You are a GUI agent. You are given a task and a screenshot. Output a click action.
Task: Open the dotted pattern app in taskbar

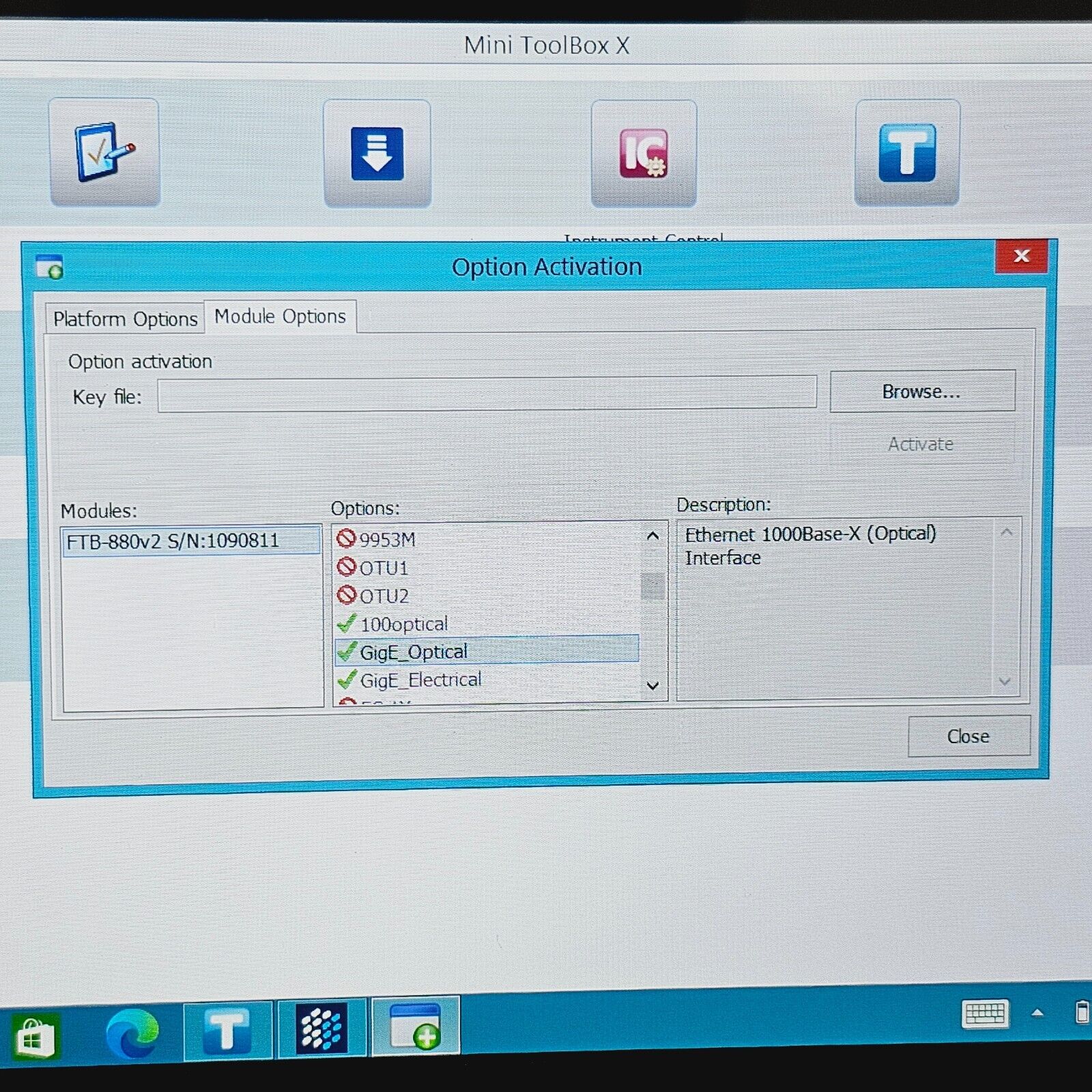[x=321, y=1029]
